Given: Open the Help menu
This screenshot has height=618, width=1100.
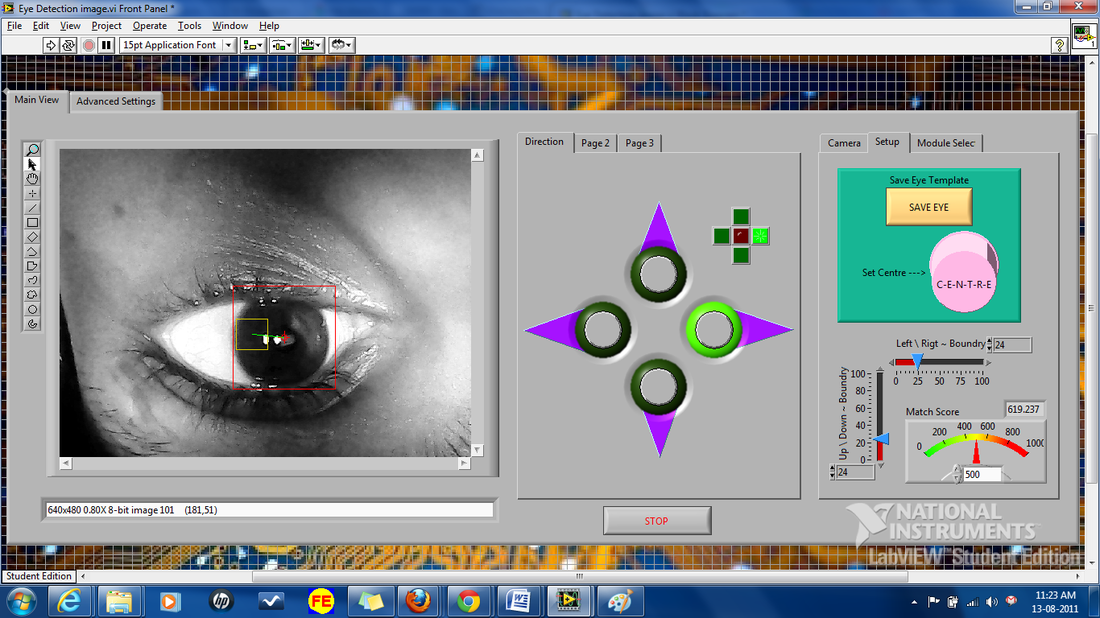Looking at the screenshot, I should pos(269,26).
